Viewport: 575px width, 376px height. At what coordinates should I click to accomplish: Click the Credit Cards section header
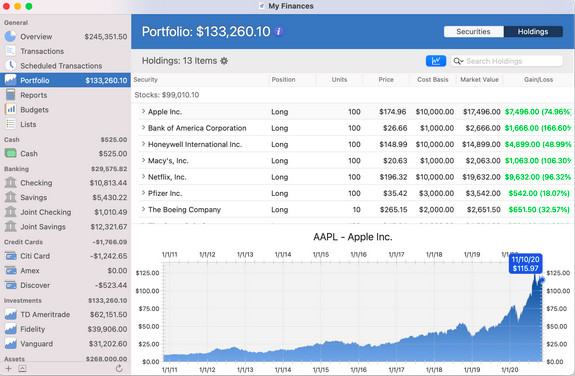[x=23, y=242]
